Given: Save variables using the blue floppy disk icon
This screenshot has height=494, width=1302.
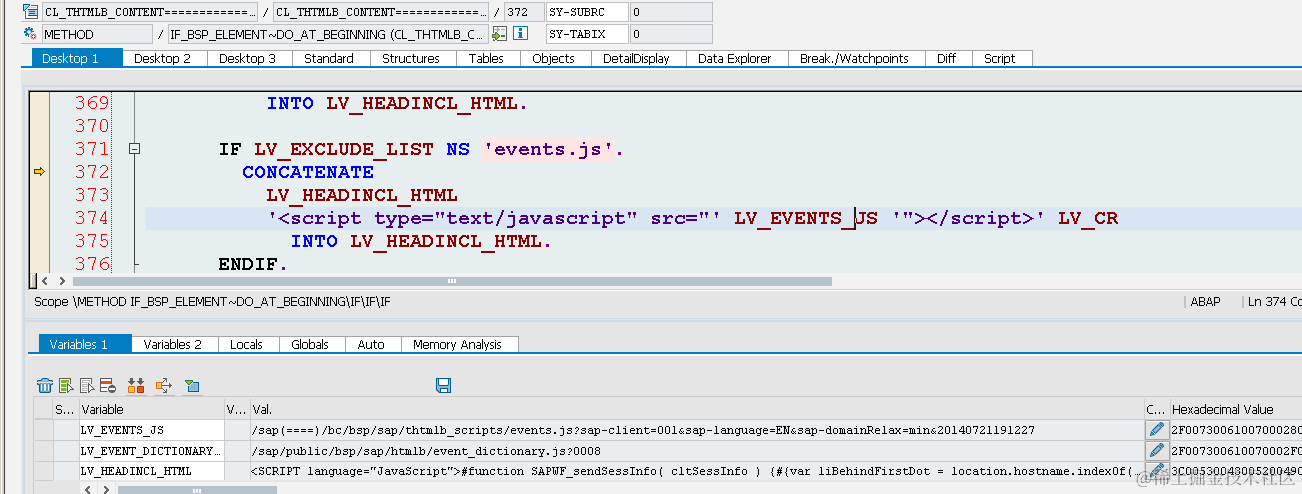Looking at the screenshot, I should [444, 385].
